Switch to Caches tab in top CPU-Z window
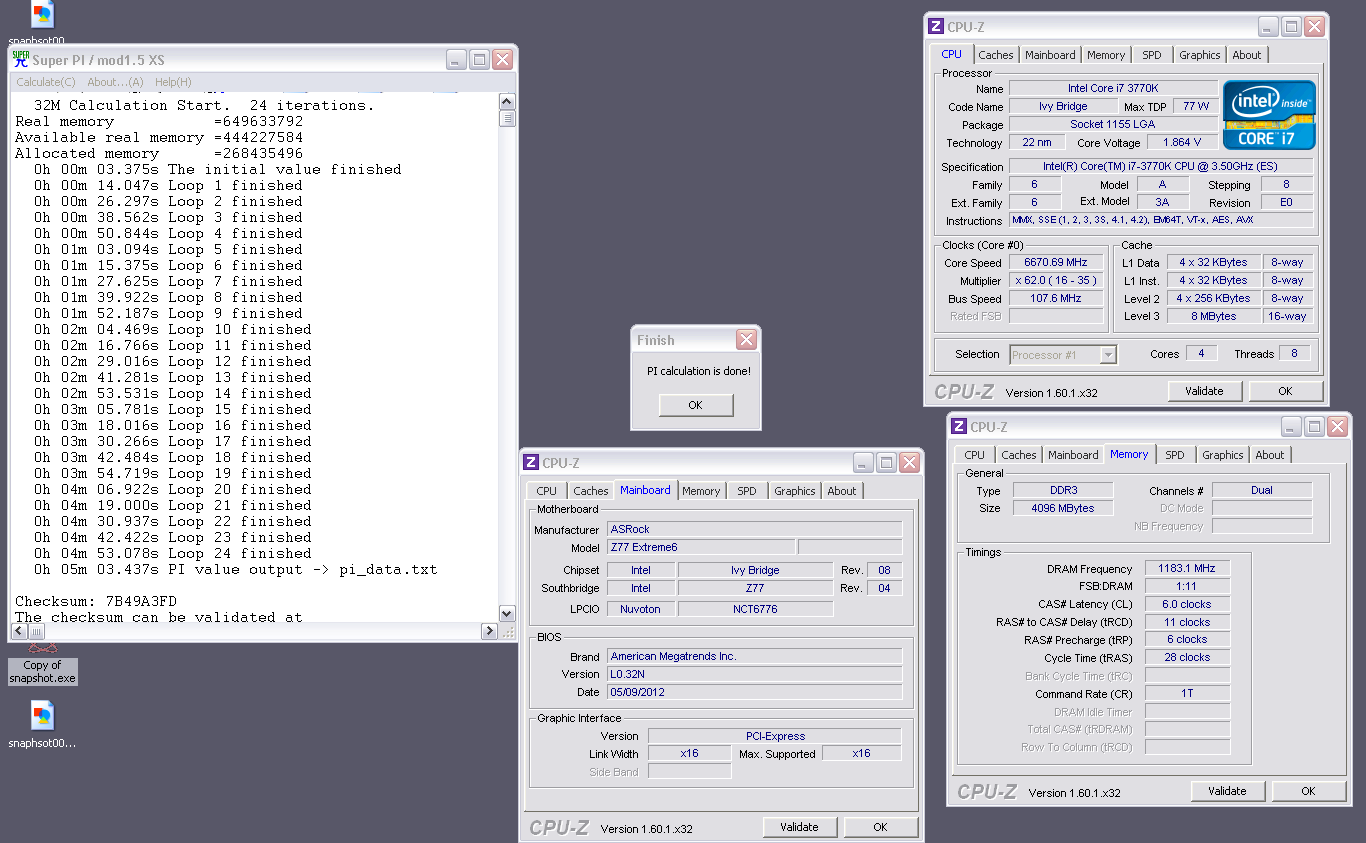Image resolution: width=1366 pixels, height=843 pixels. (x=996, y=55)
